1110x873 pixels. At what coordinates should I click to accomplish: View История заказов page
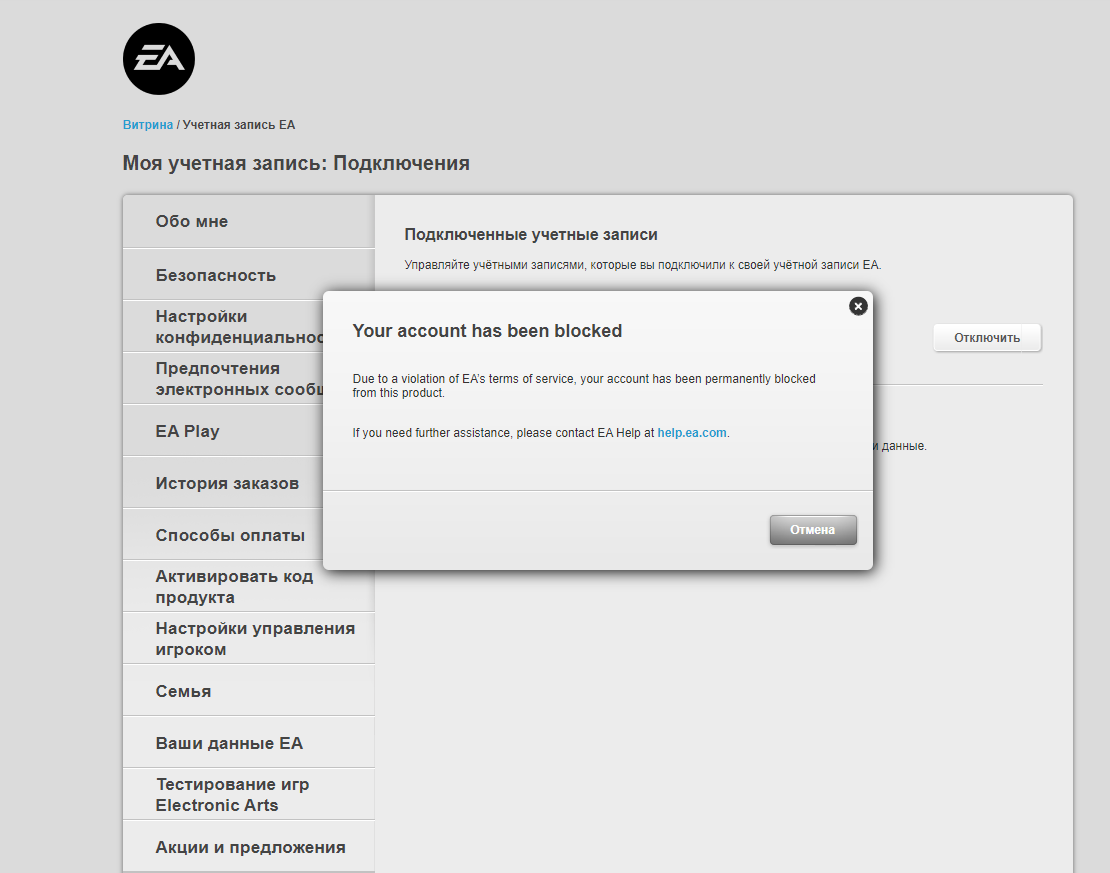pyautogui.click(x=227, y=483)
